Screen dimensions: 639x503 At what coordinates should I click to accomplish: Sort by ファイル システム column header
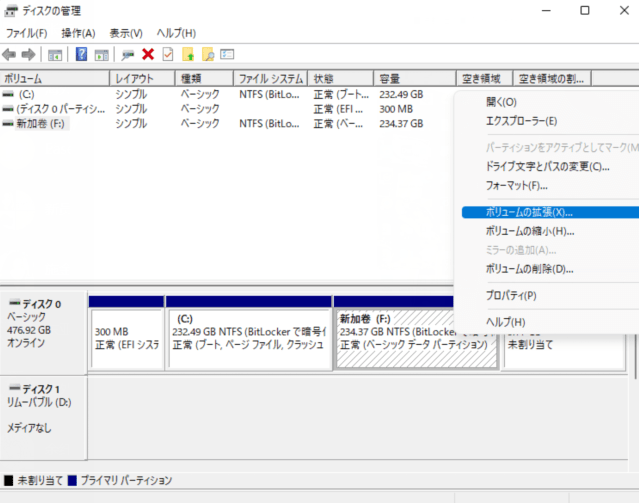tap(271, 78)
